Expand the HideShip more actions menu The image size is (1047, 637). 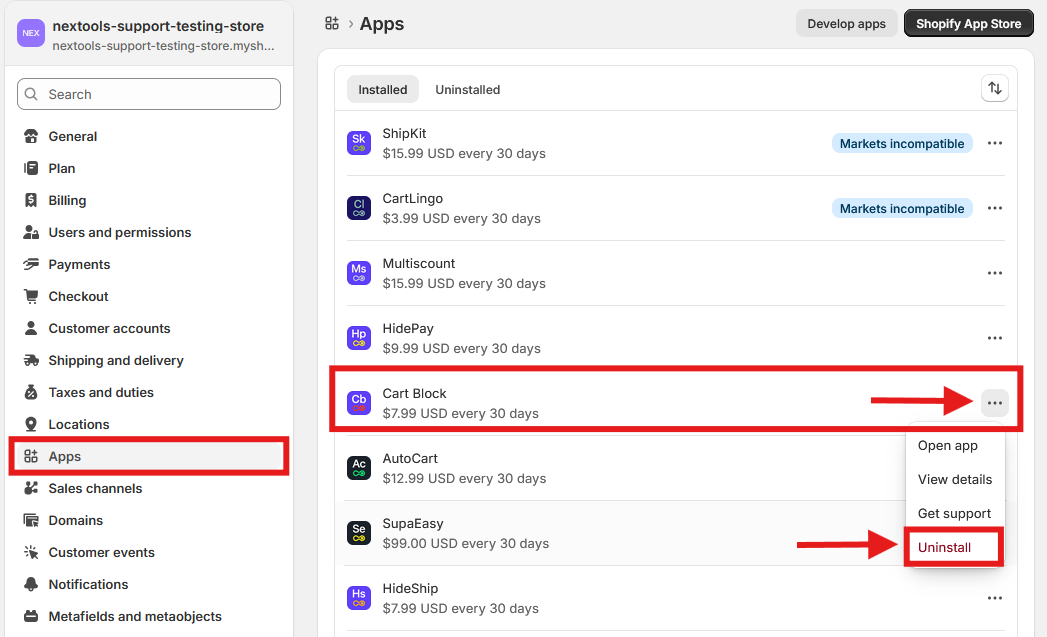tap(994, 598)
